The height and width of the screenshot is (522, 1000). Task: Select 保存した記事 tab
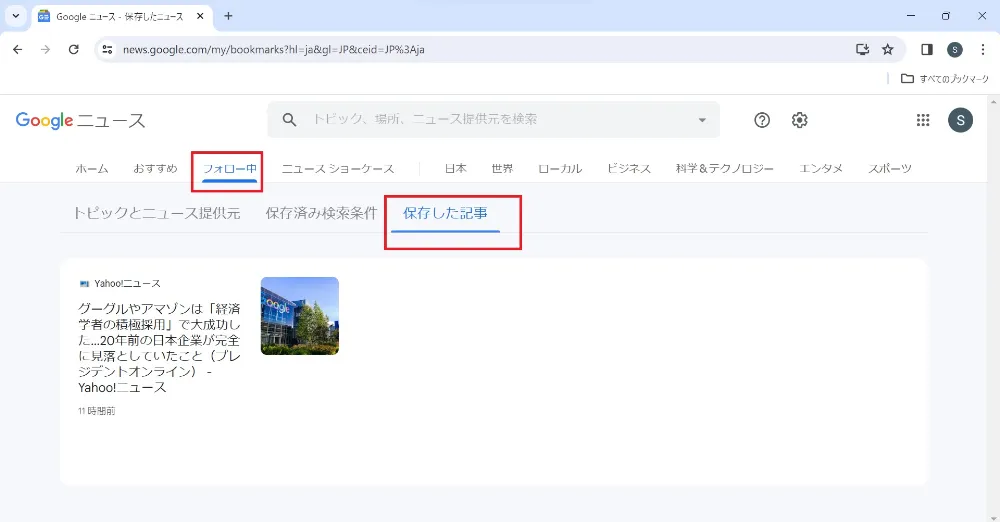click(445, 213)
